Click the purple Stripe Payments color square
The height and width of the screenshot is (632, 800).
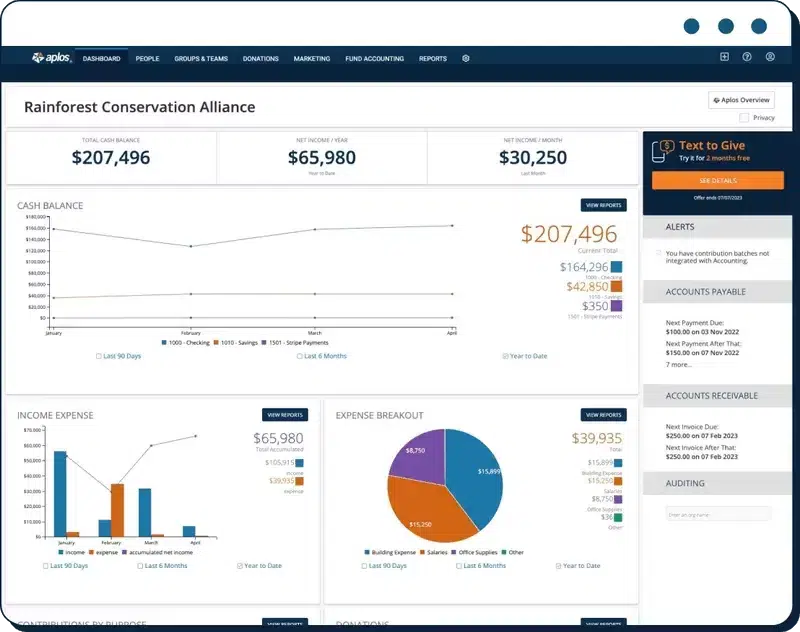[x=616, y=306]
